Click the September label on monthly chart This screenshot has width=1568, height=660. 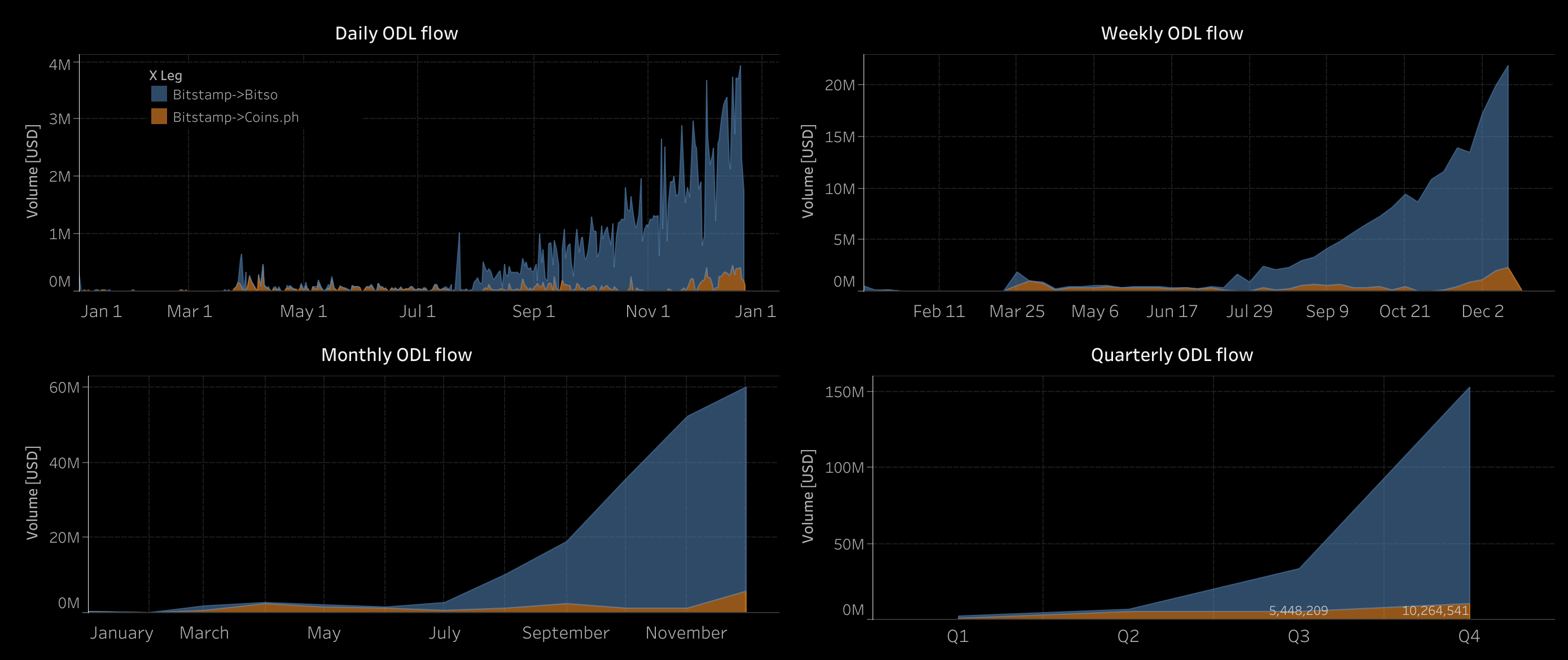pos(566,633)
